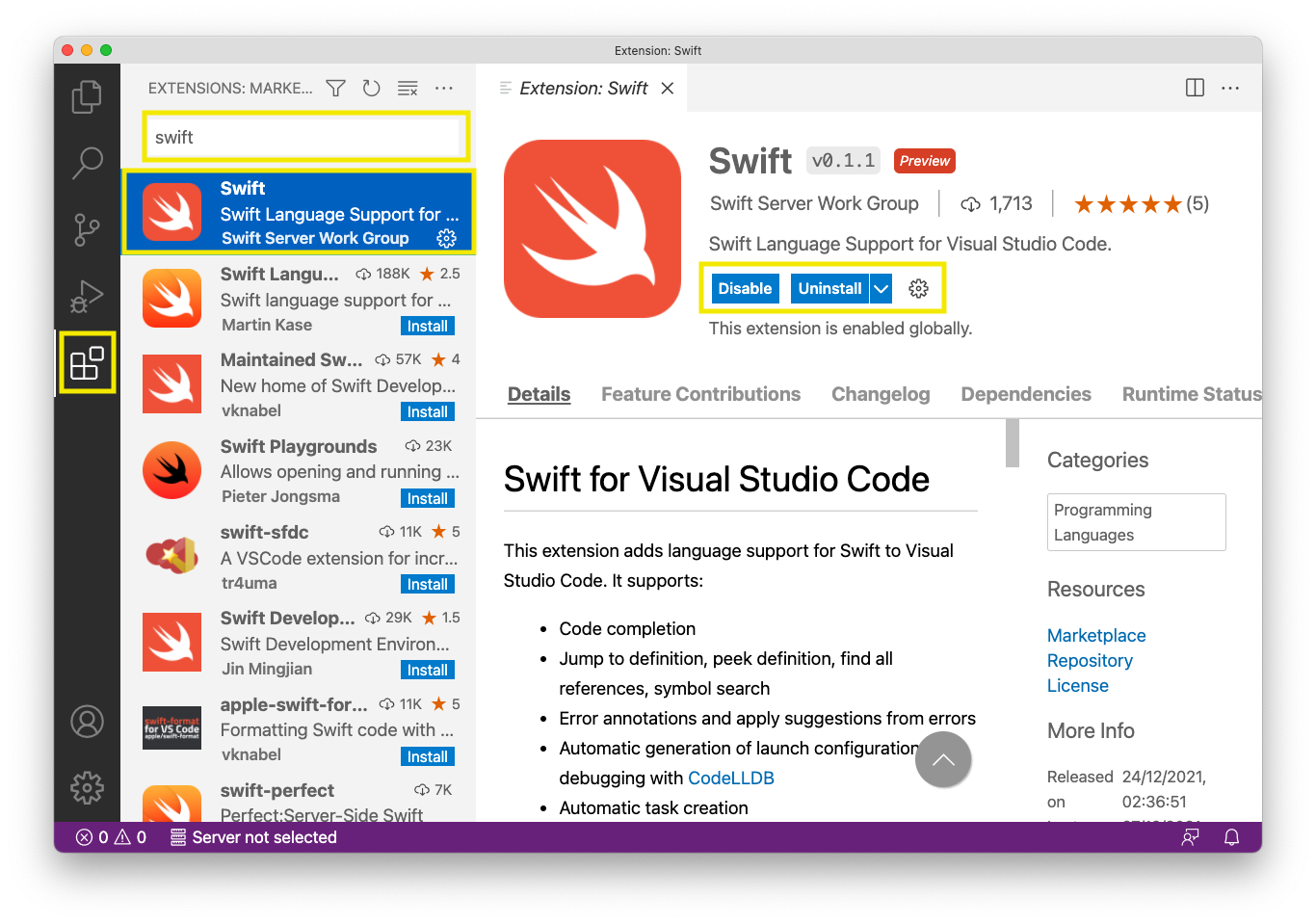Image resolution: width=1316 pixels, height=924 pixels.
Task: Disable the Swift extension
Action: [x=745, y=288]
